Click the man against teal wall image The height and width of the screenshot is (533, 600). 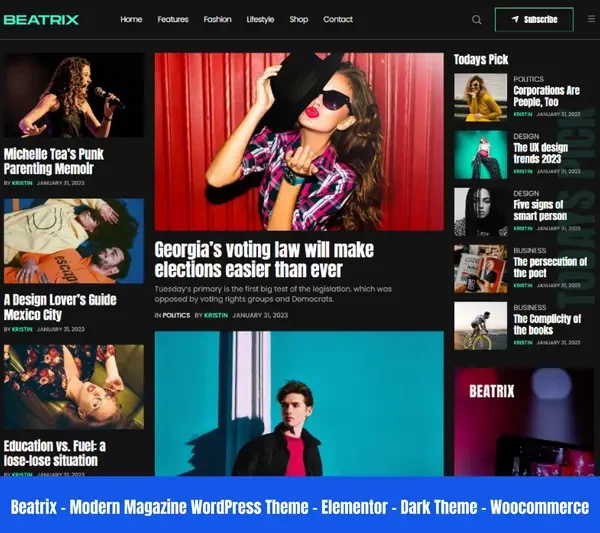coord(299,404)
